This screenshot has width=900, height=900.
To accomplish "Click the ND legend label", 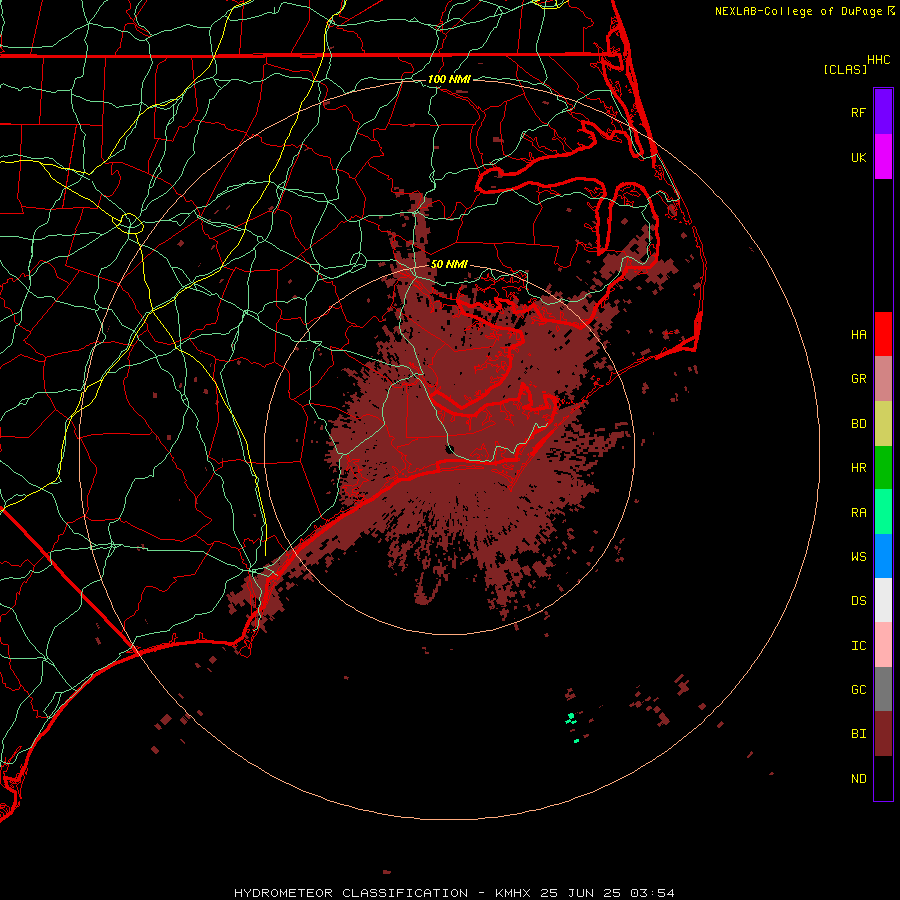I will [x=858, y=778].
